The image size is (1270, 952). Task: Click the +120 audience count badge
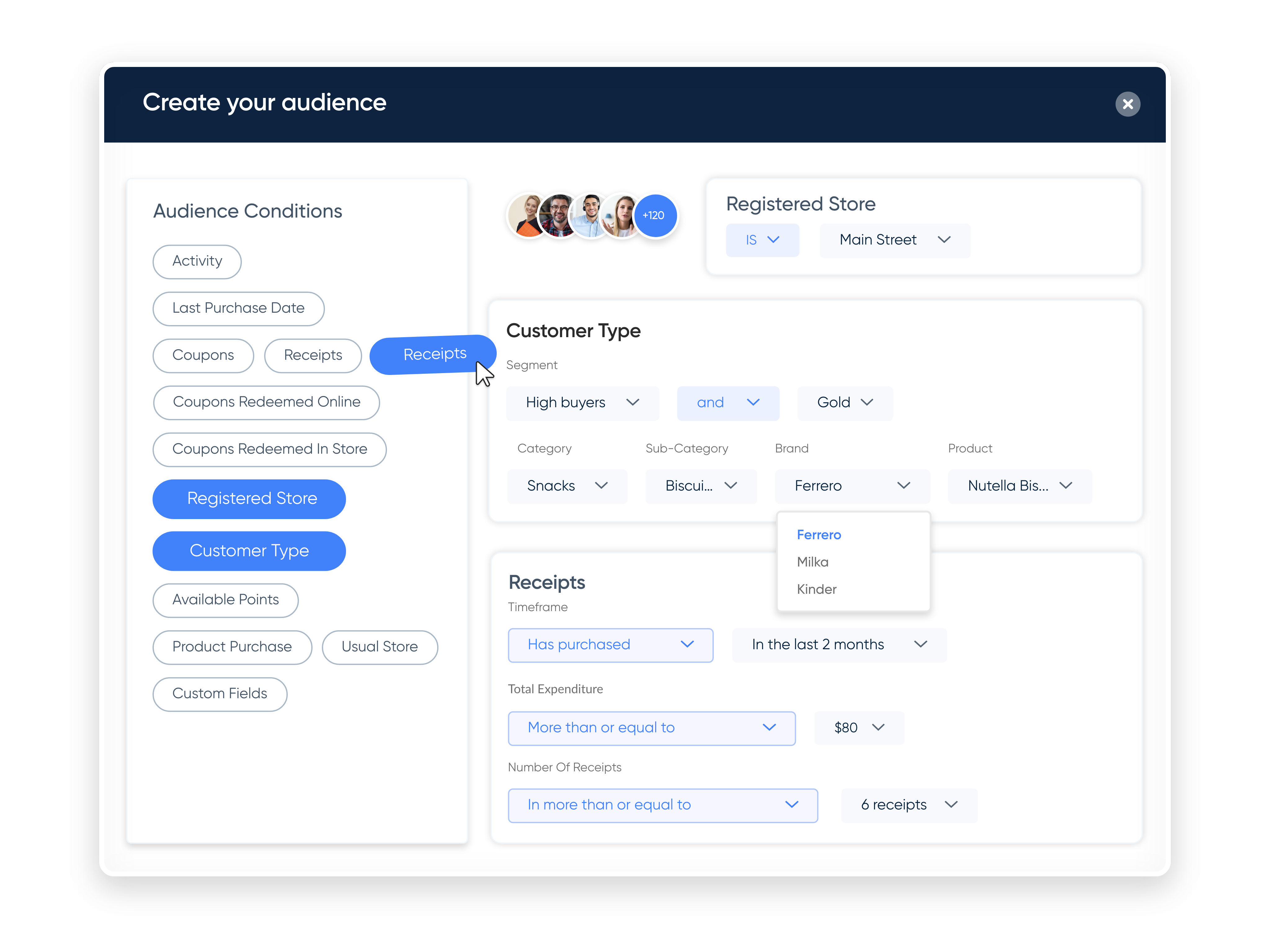(655, 215)
